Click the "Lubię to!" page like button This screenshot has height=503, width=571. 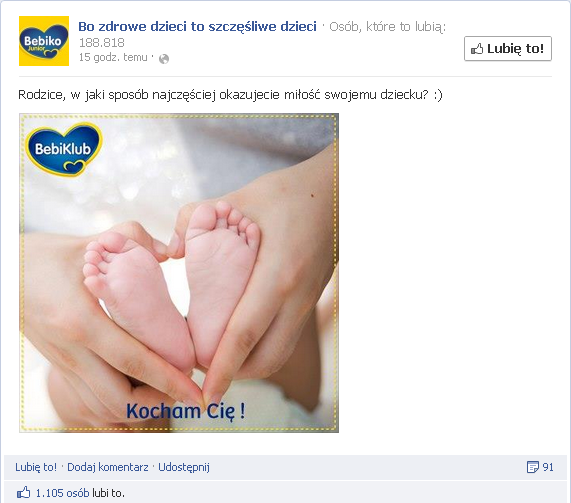click(x=508, y=48)
